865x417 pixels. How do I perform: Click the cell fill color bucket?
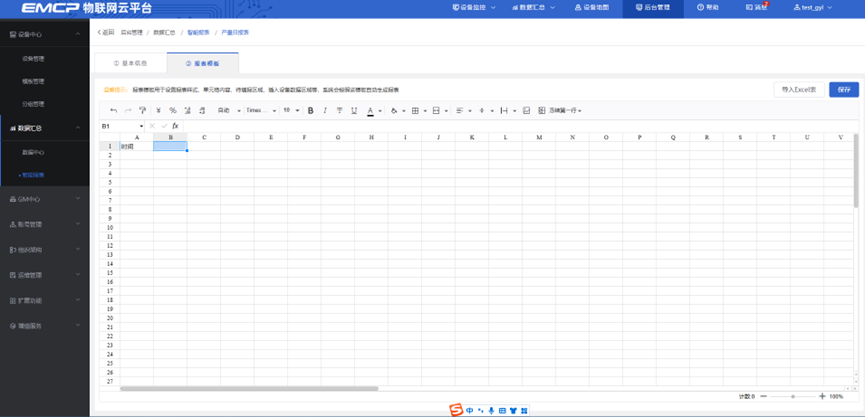[x=394, y=110]
